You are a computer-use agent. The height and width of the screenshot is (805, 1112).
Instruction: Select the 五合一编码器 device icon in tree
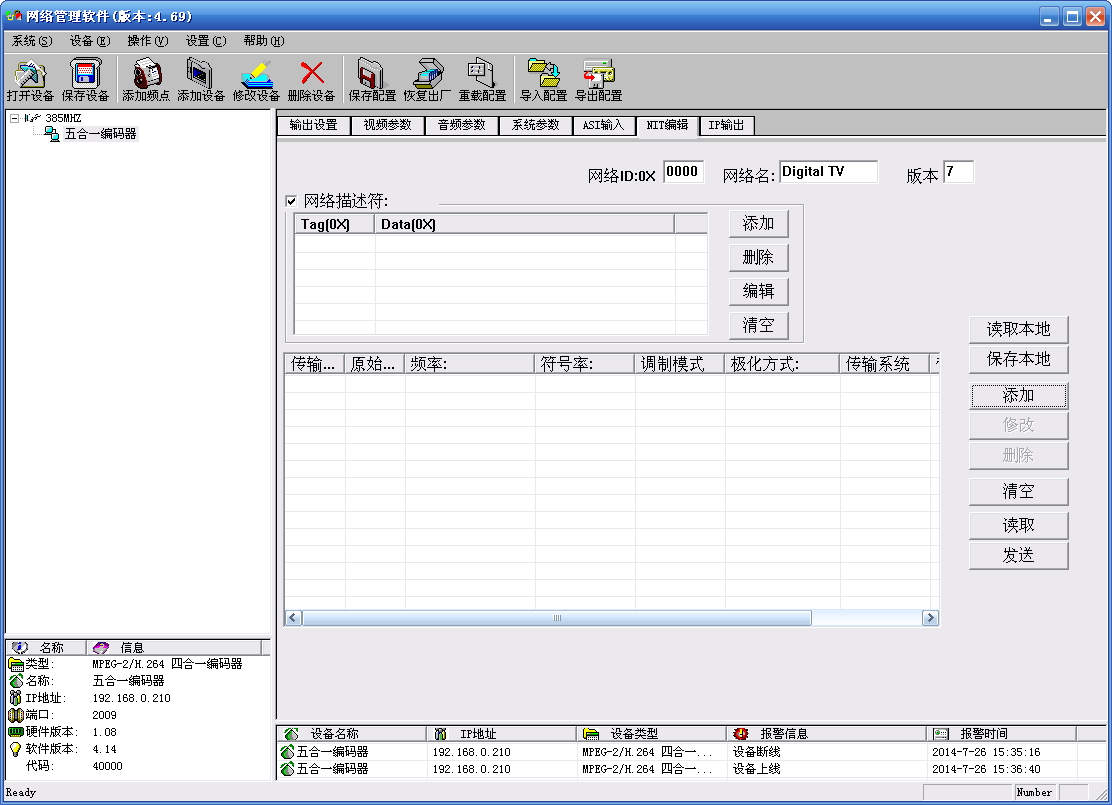click(52, 134)
